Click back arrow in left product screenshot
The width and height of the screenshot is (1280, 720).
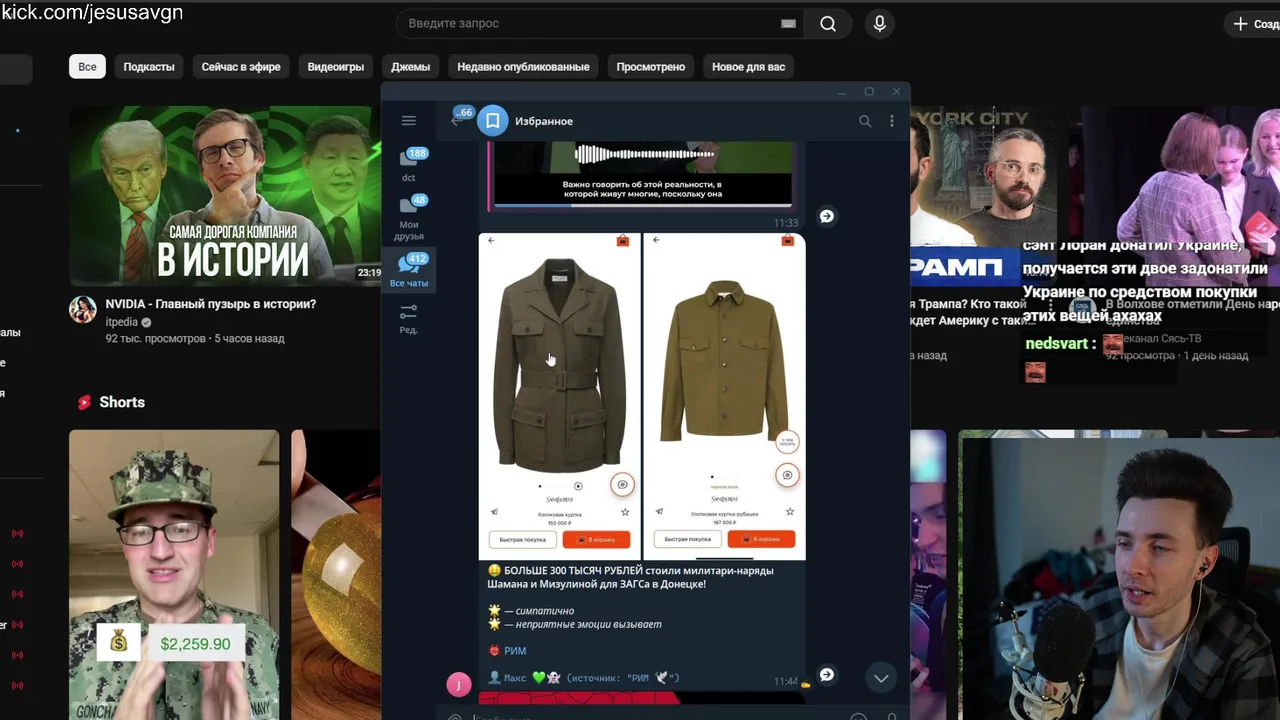point(491,241)
